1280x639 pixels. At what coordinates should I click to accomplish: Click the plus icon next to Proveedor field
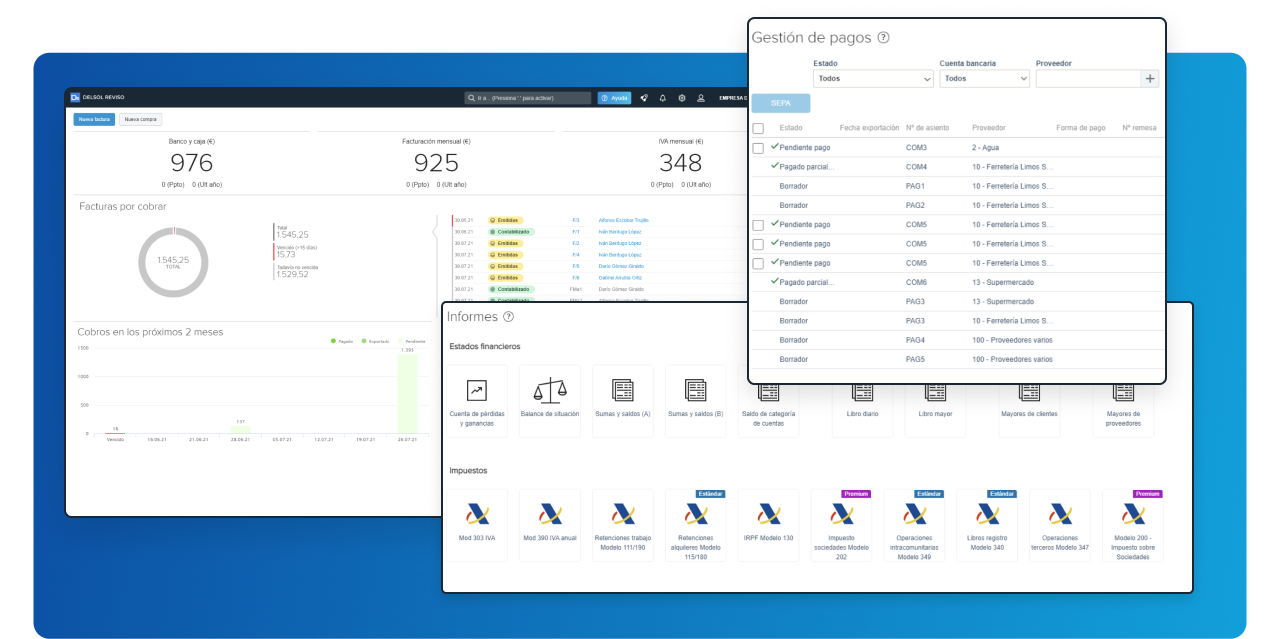pos(1149,78)
